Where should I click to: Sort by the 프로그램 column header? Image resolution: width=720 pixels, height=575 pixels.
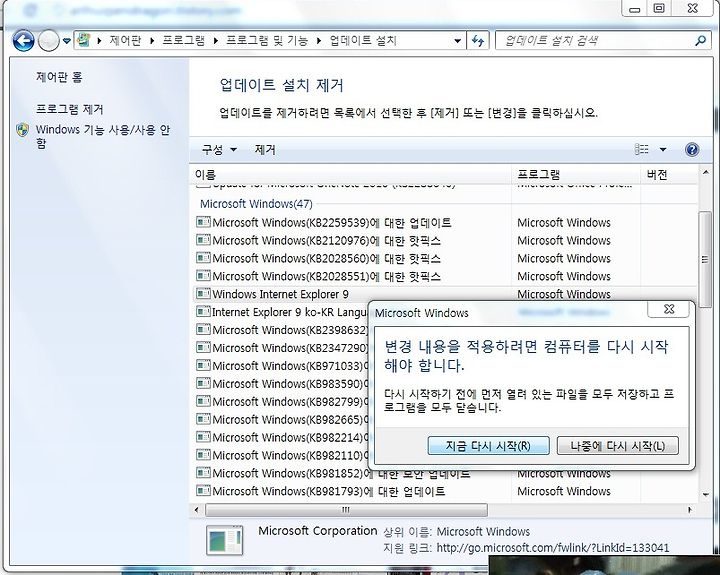point(576,175)
